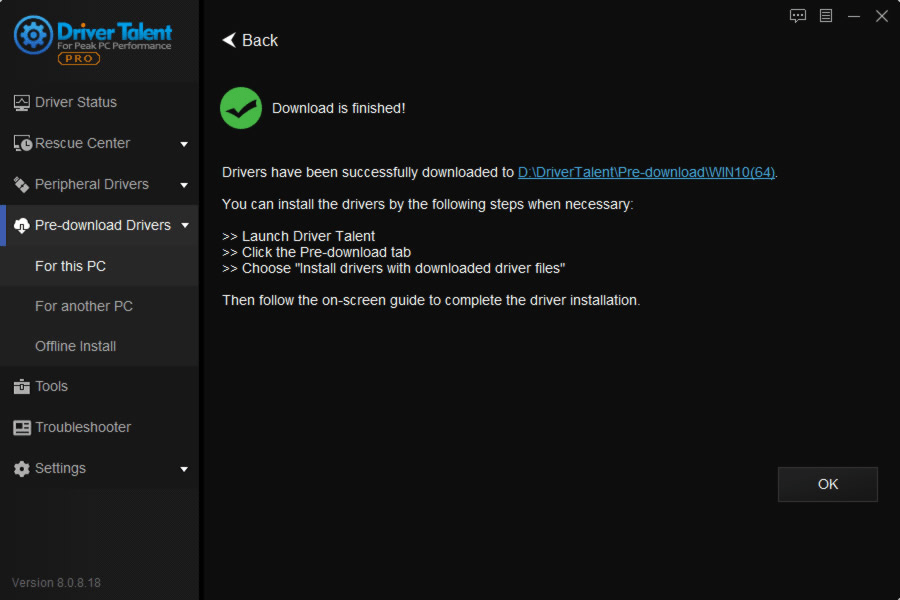Click the Download is finished! message

click(339, 109)
